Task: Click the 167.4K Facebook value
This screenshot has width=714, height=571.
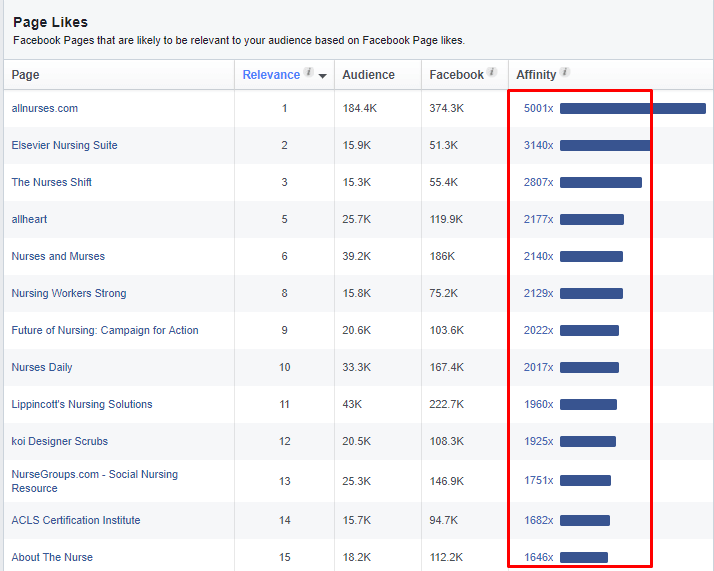Action: click(x=447, y=367)
